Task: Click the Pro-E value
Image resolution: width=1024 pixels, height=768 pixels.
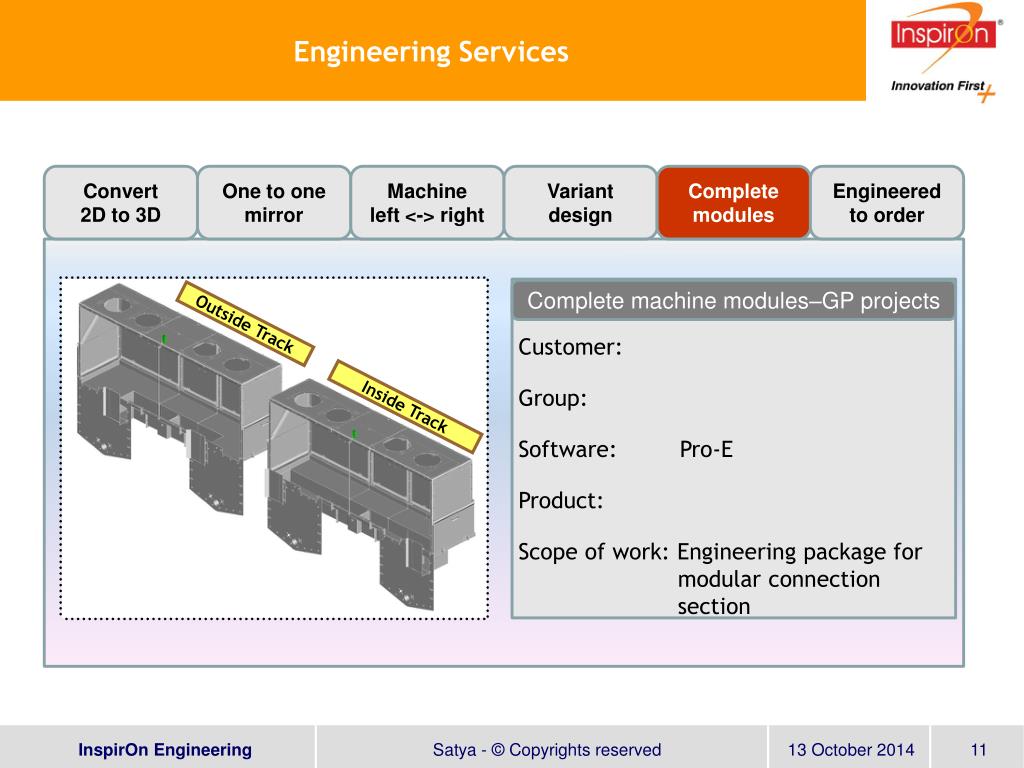Action: (x=706, y=449)
